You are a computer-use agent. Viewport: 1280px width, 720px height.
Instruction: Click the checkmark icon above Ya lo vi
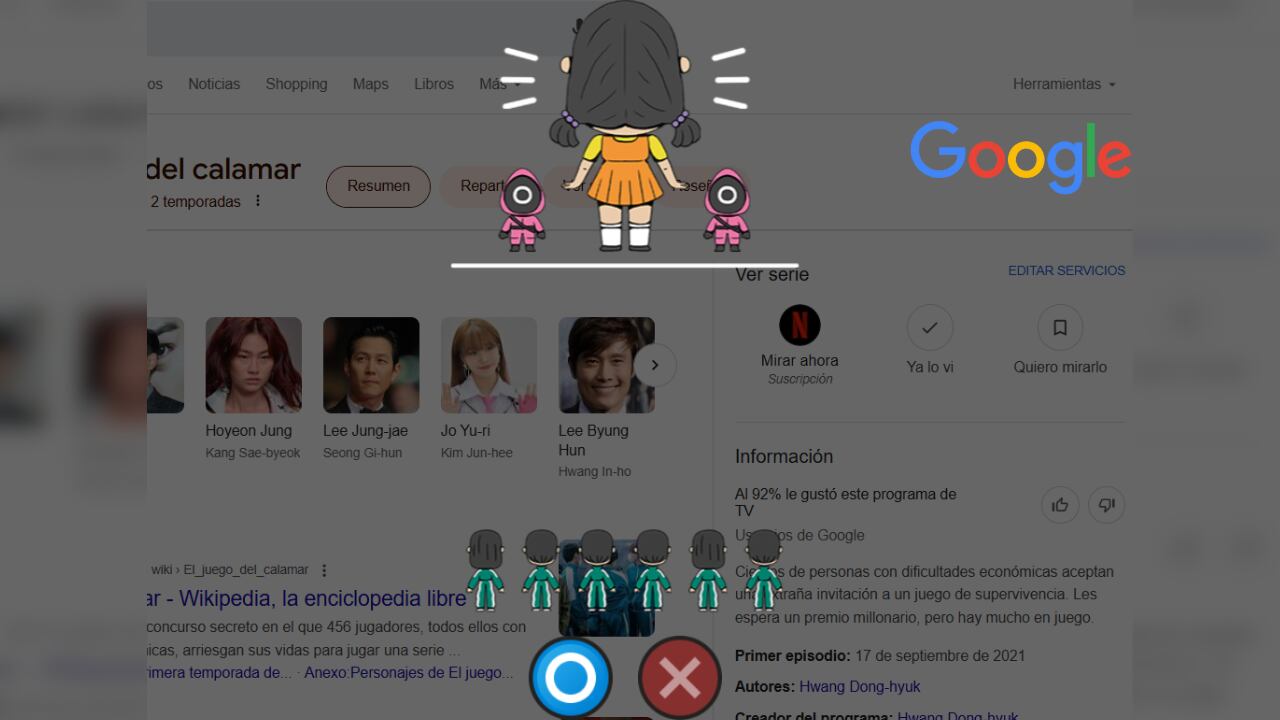(929, 327)
